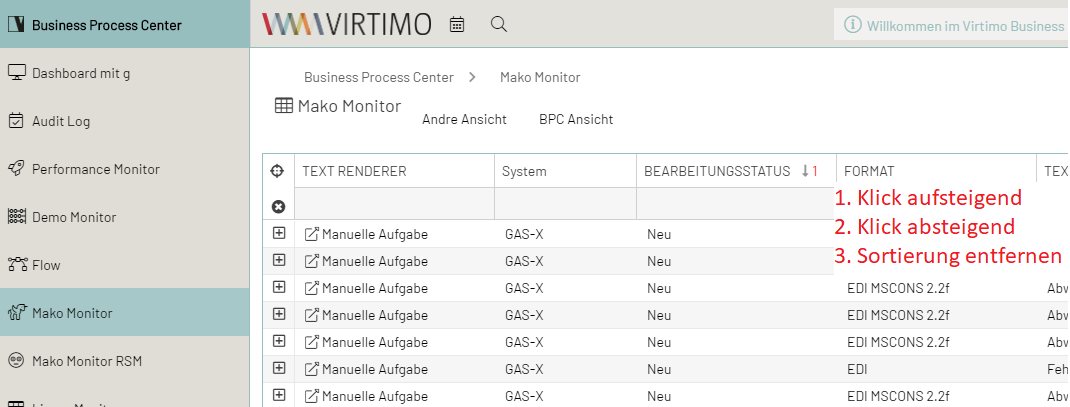The width and height of the screenshot is (1070, 407).
Task: Open the calendar icon in top bar
Action: [457, 24]
